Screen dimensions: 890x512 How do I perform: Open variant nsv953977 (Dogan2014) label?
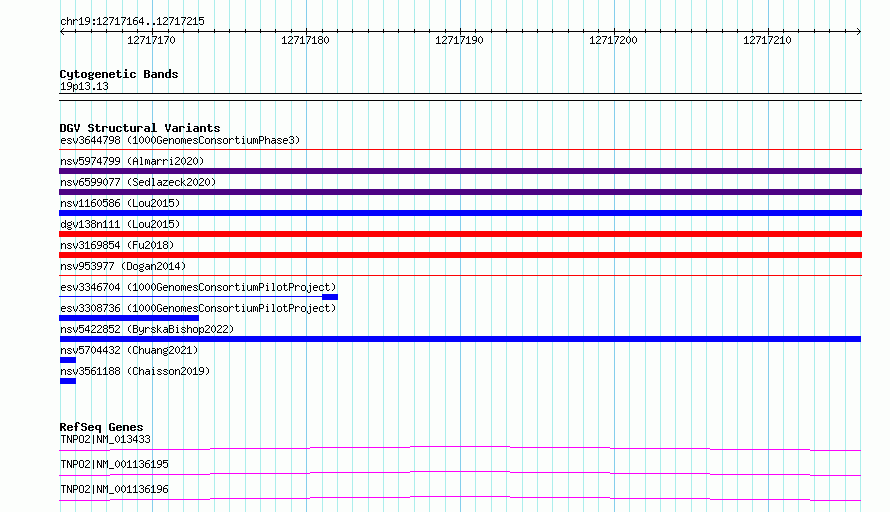click(123, 266)
